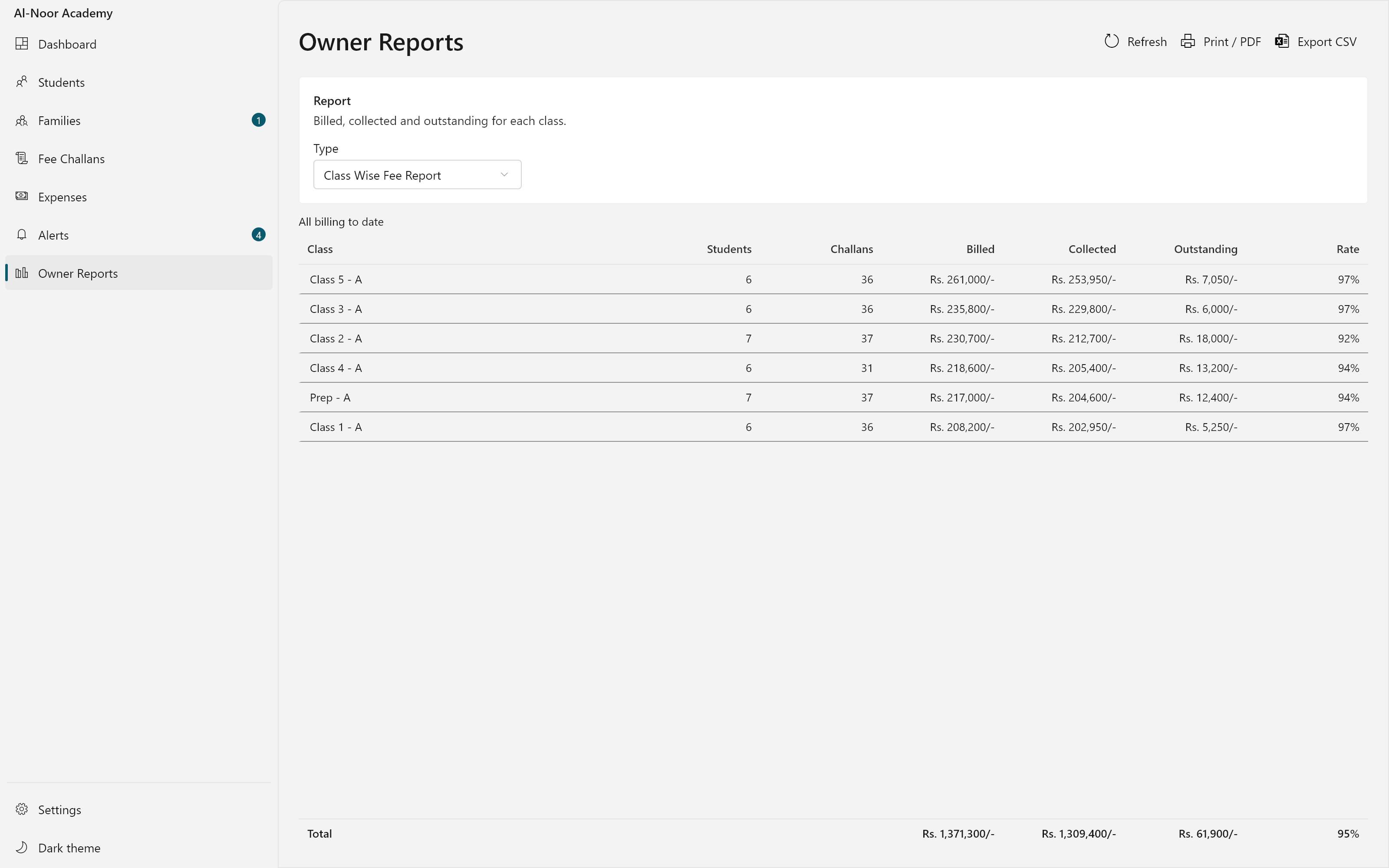Select Owner Reports in sidebar
1389x868 pixels.
point(139,273)
